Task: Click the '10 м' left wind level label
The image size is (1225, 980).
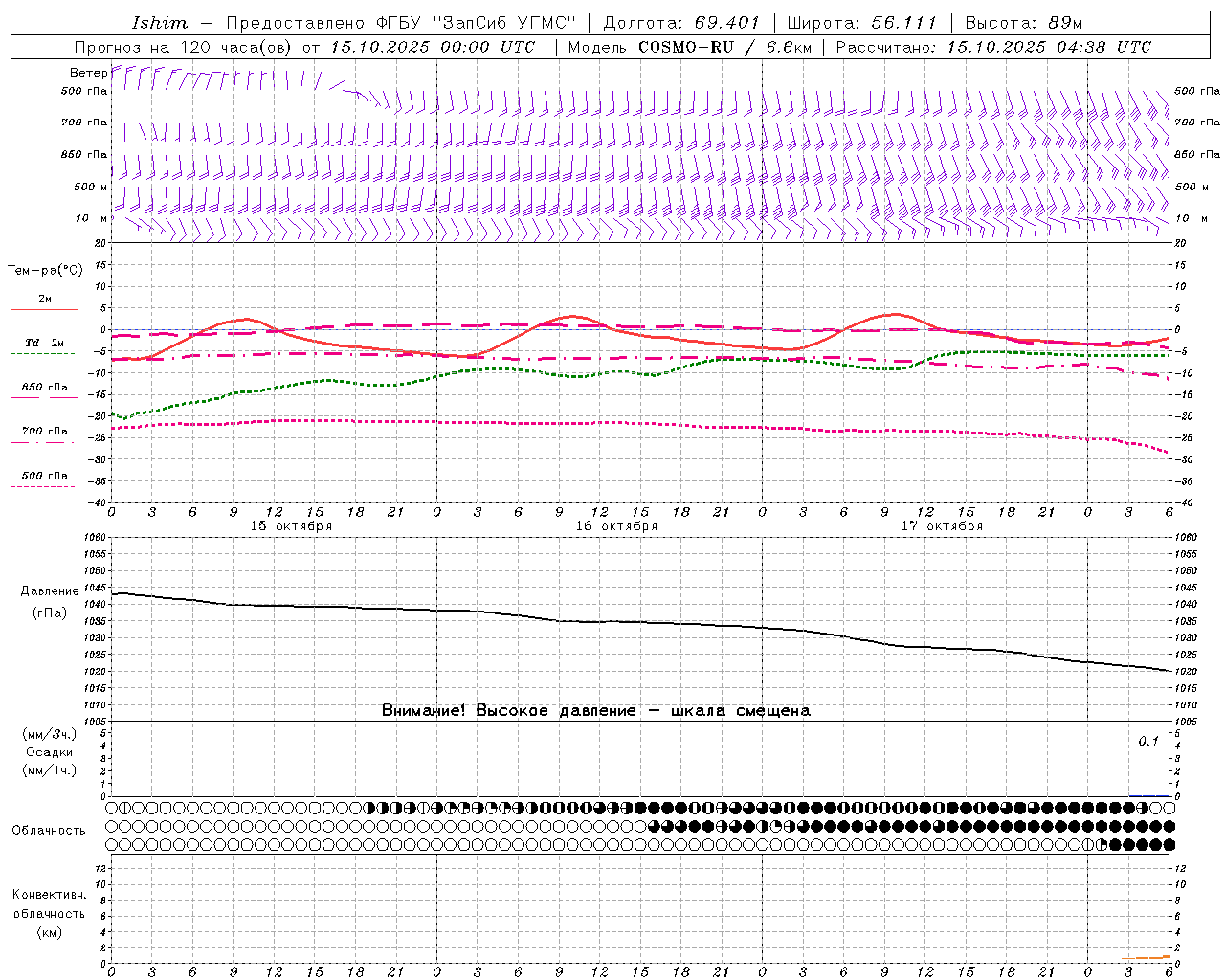Action: coord(92,219)
